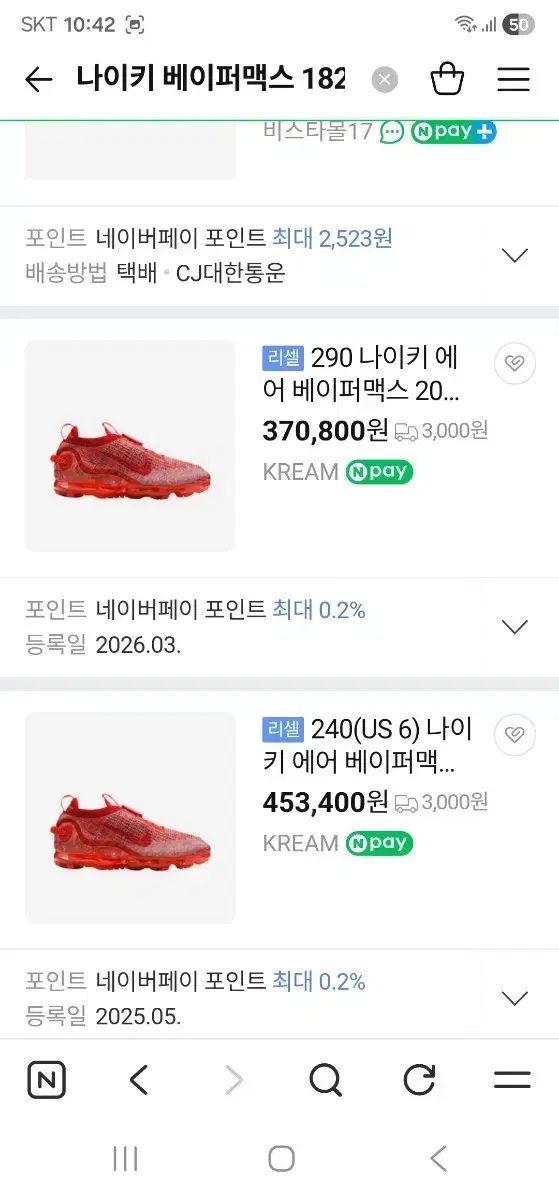
Task: Open the hamburger menu in header
Action: (x=514, y=80)
